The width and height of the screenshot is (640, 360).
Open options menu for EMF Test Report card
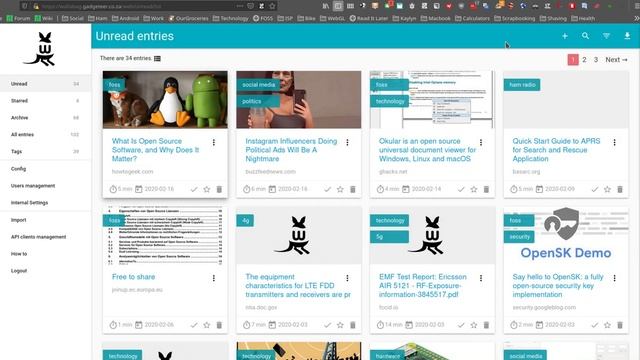481,278
